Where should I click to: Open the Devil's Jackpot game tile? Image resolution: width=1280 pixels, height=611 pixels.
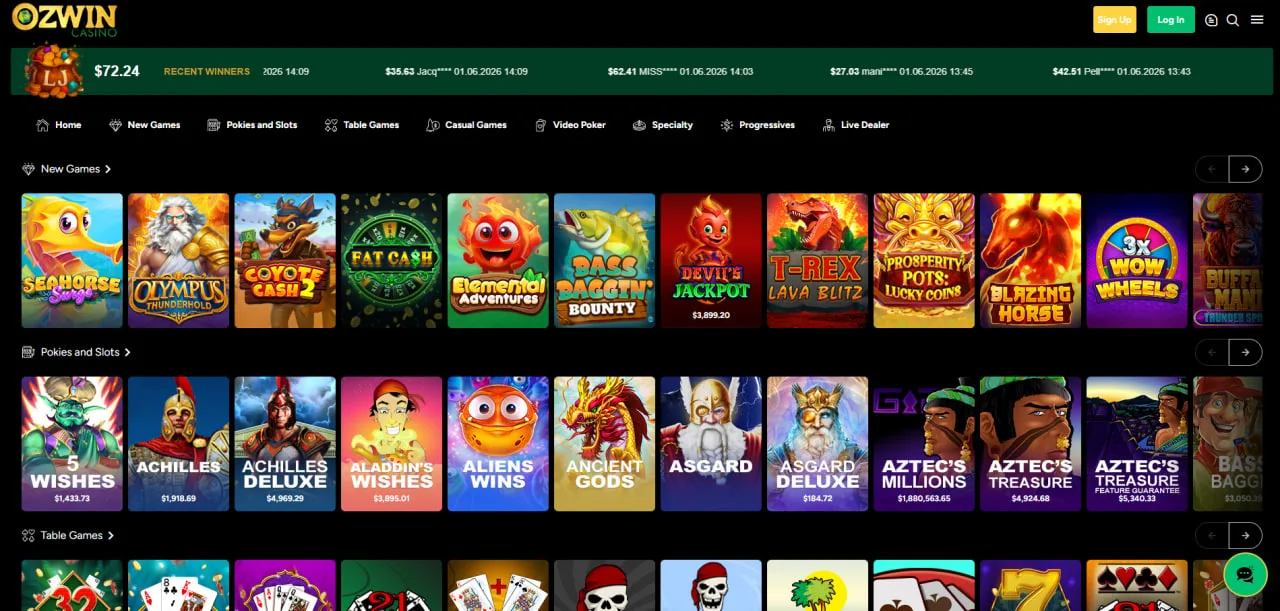[711, 260]
